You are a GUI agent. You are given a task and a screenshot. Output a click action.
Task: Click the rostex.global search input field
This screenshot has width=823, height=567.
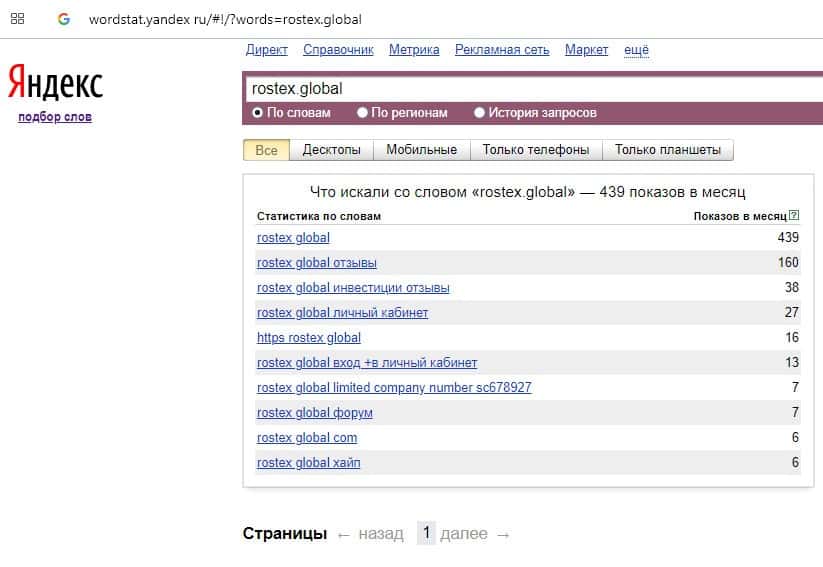[534, 89]
